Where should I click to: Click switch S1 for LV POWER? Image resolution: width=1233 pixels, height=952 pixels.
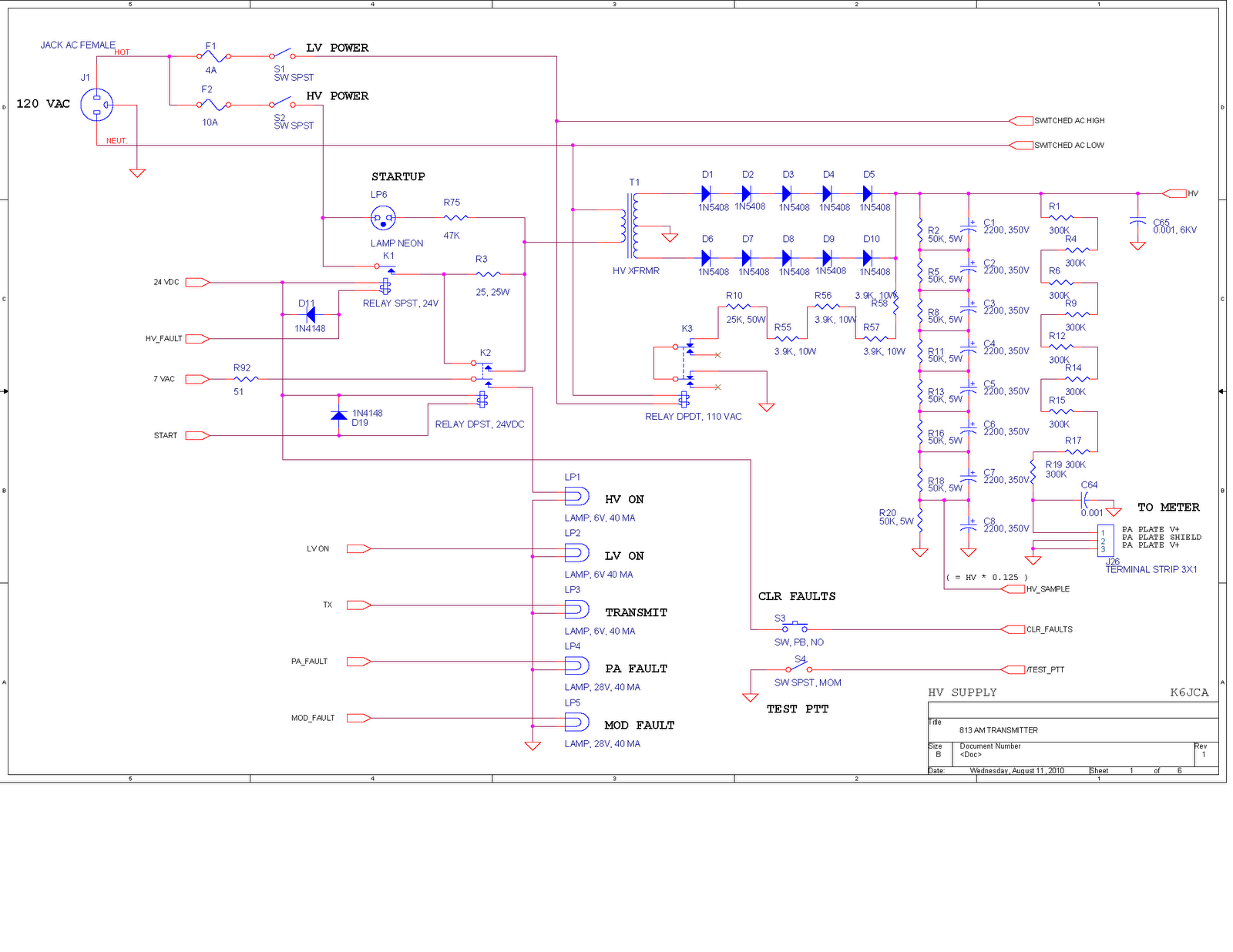point(282,55)
